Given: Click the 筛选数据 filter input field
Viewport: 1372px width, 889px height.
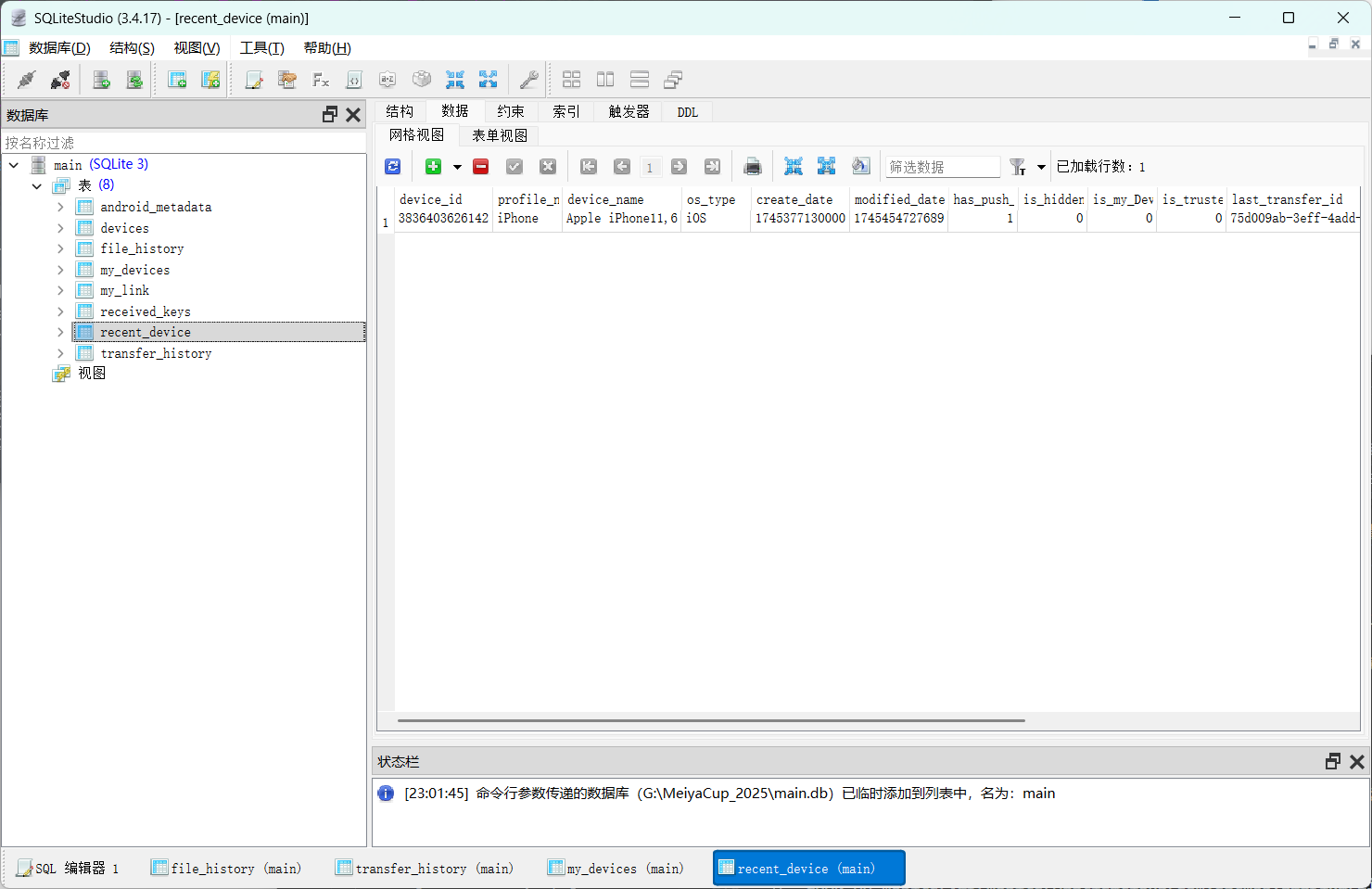Looking at the screenshot, I should (942, 167).
